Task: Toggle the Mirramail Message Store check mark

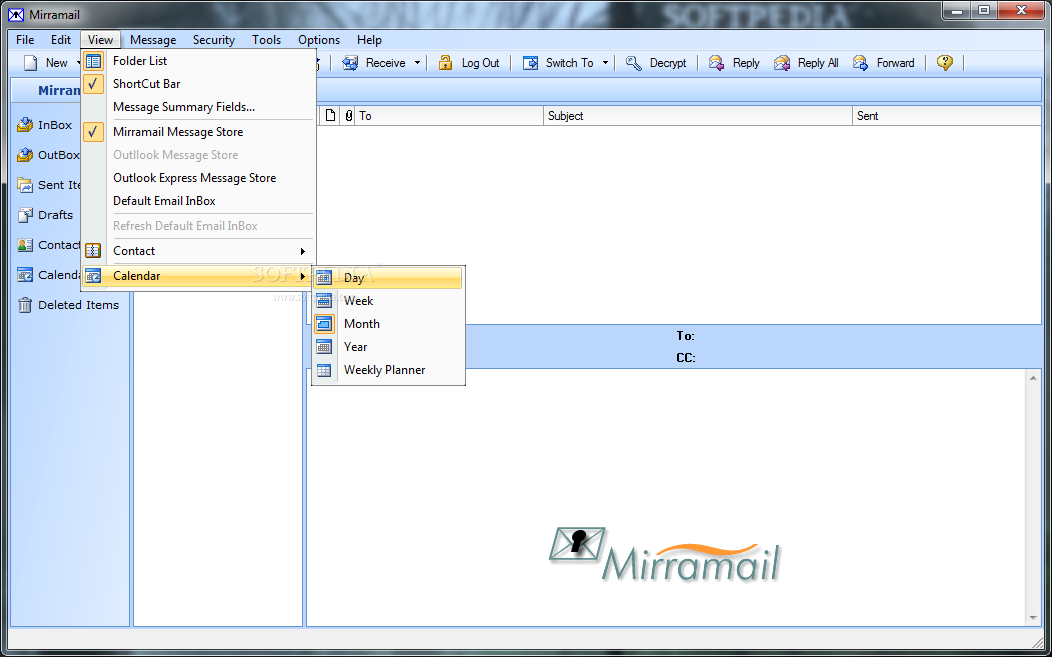Action: coord(93,132)
